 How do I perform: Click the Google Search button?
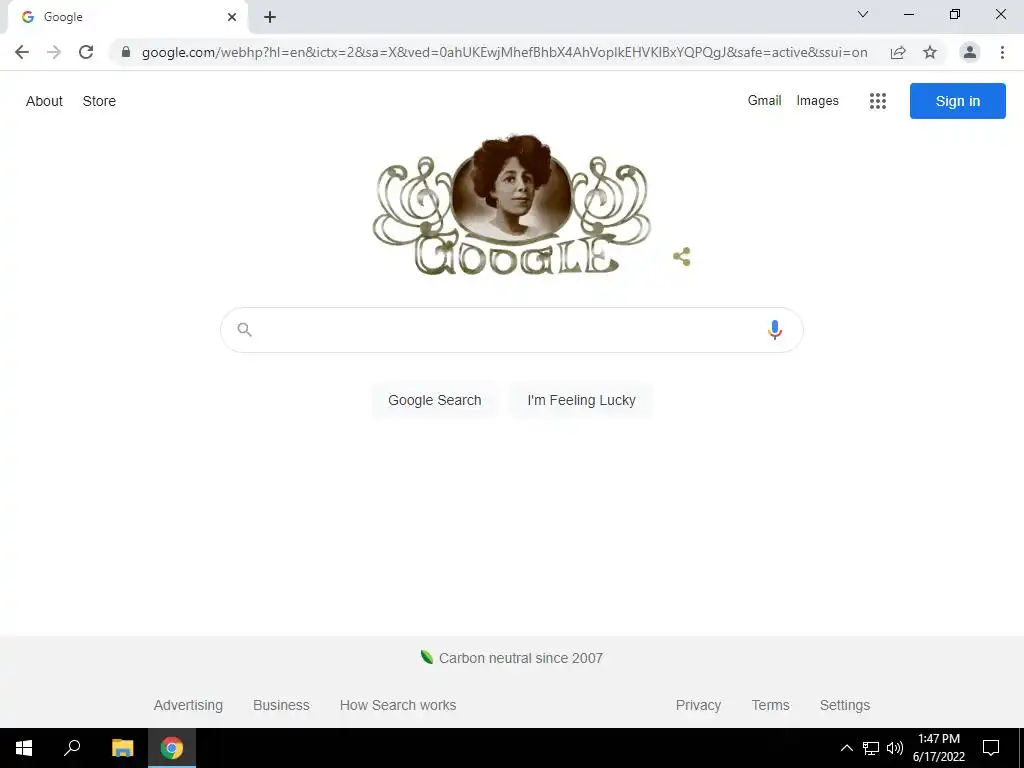pos(435,400)
